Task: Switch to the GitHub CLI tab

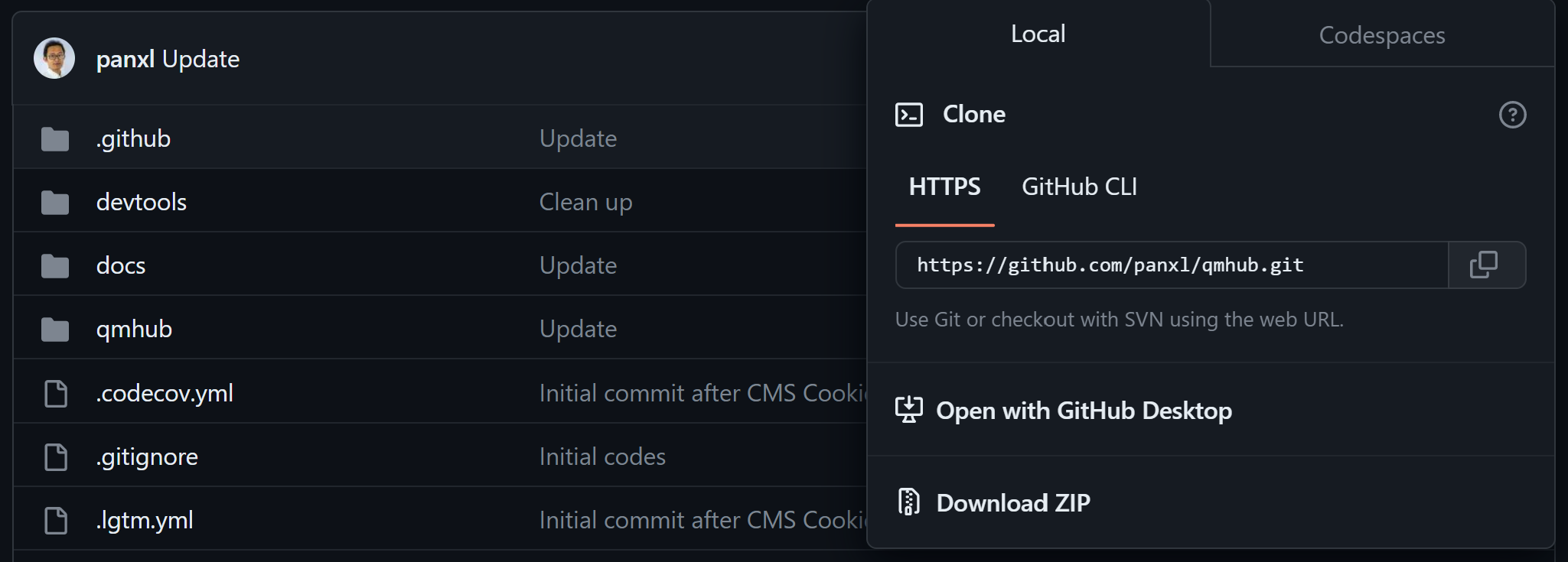Action: [x=1079, y=186]
